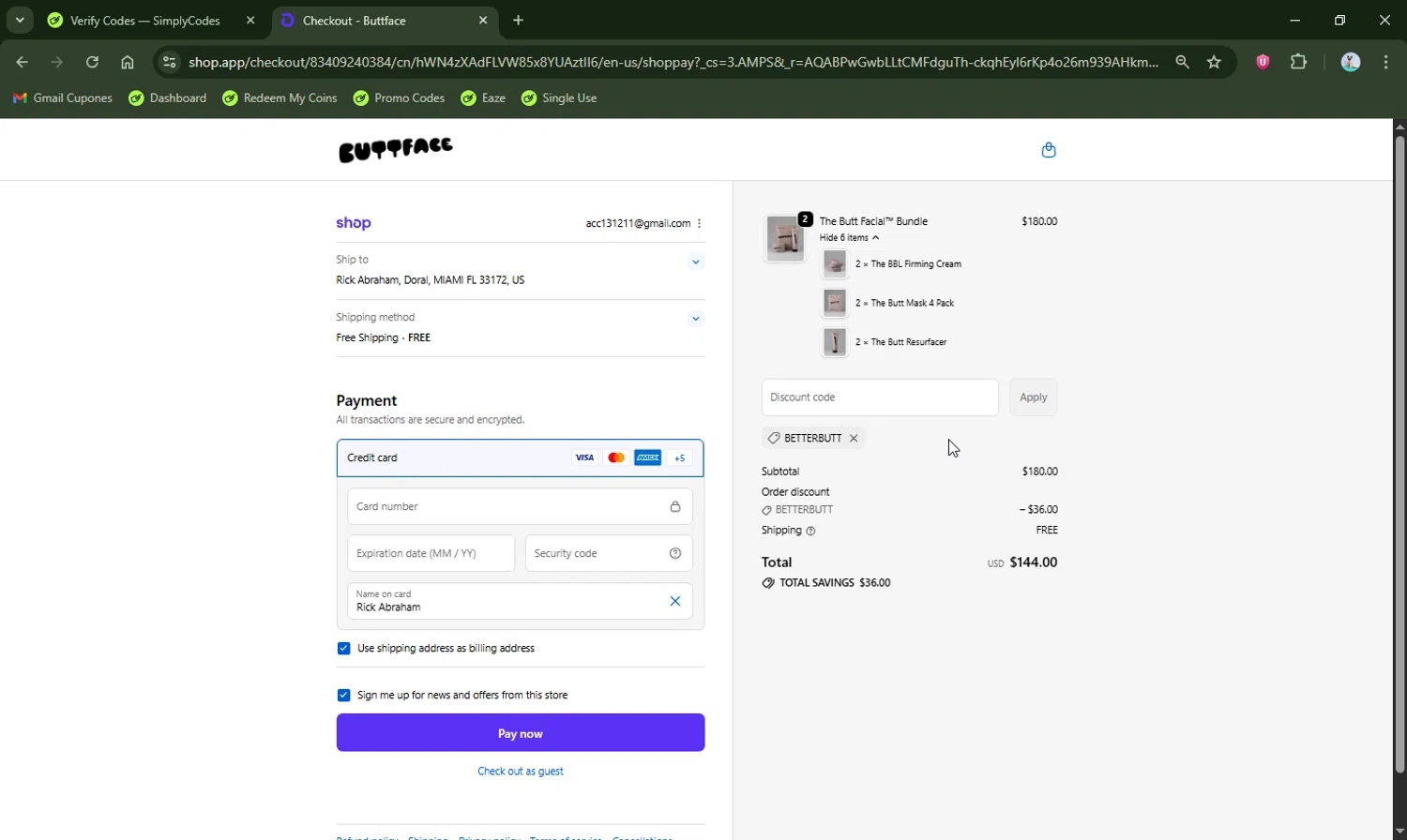This screenshot has width=1407, height=840.
Task: Click Check out as guest link
Action: [521, 772]
